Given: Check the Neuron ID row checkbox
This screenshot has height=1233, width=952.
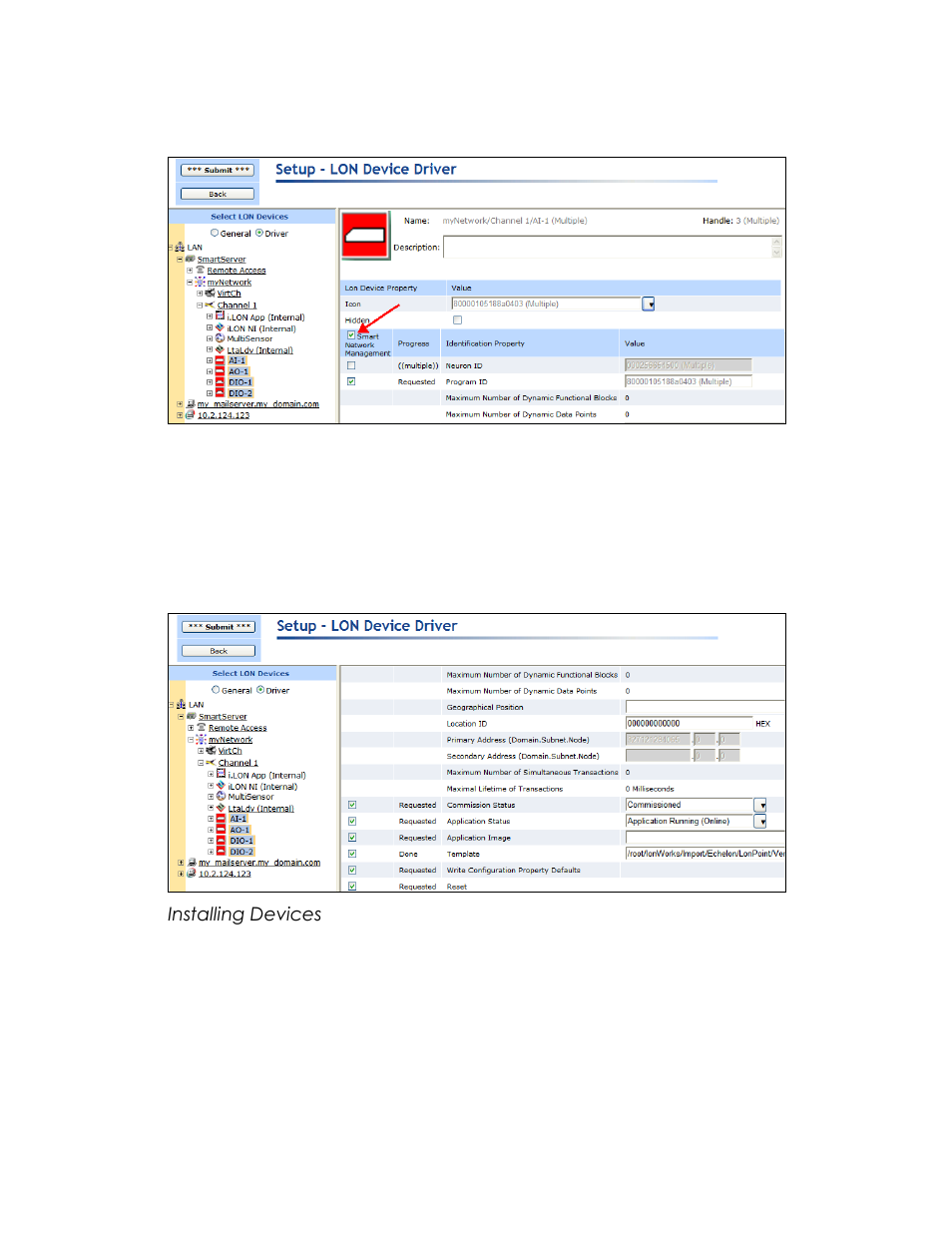Looking at the screenshot, I should (351, 365).
